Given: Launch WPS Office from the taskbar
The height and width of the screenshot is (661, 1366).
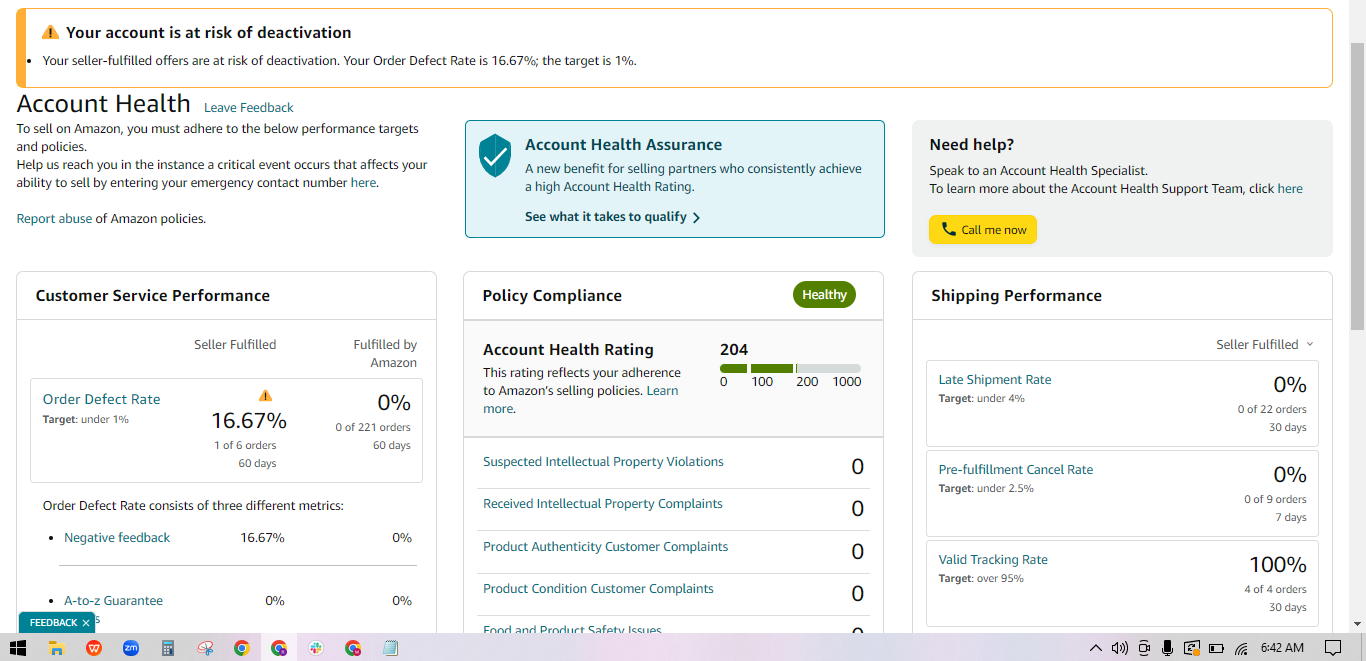Looking at the screenshot, I should click(x=94, y=648).
